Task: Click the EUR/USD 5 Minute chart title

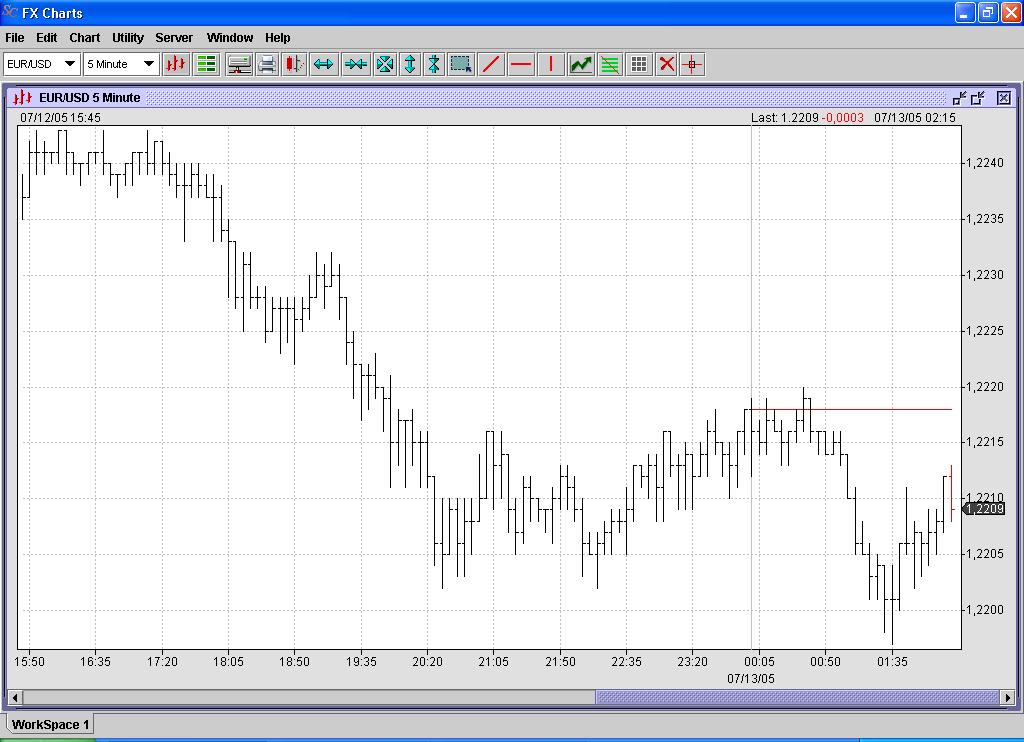Action: [89, 98]
